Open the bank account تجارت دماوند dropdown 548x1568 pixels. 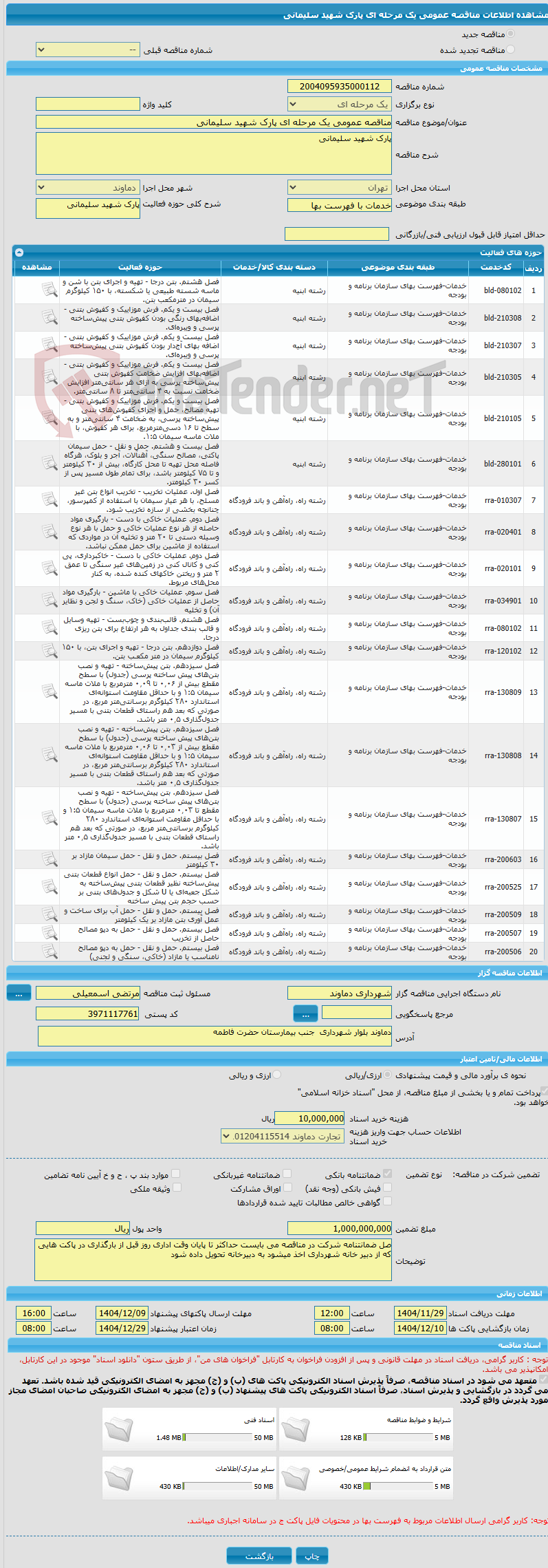[283, 1137]
